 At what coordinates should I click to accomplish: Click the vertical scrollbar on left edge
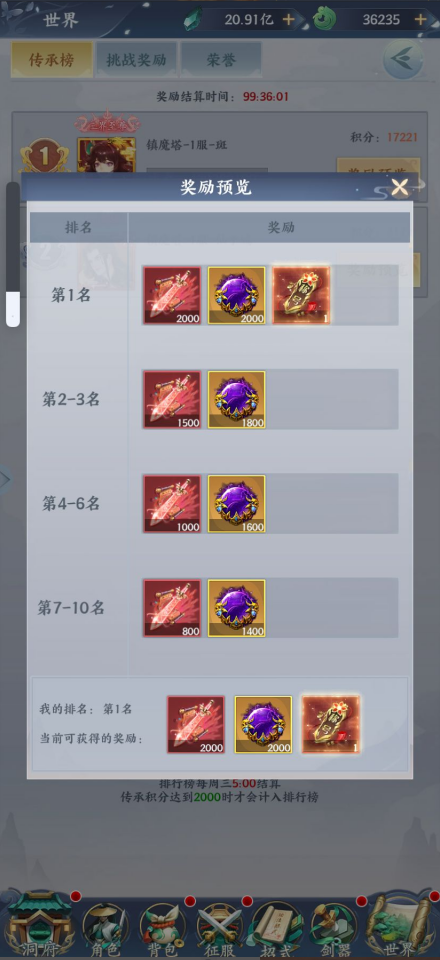pyautogui.click(x=13, y=254)
